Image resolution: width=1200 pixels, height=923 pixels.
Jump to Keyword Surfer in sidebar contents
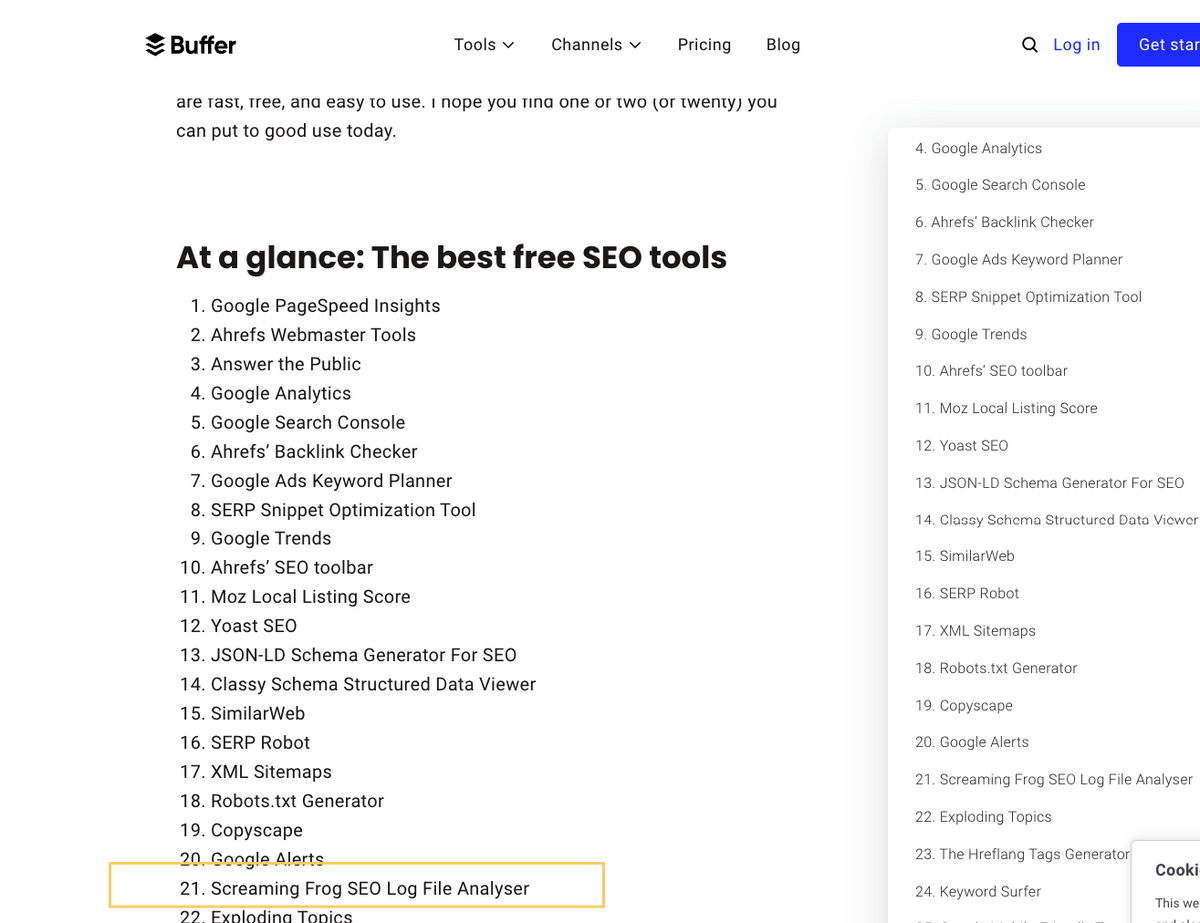tap(978, 891)
